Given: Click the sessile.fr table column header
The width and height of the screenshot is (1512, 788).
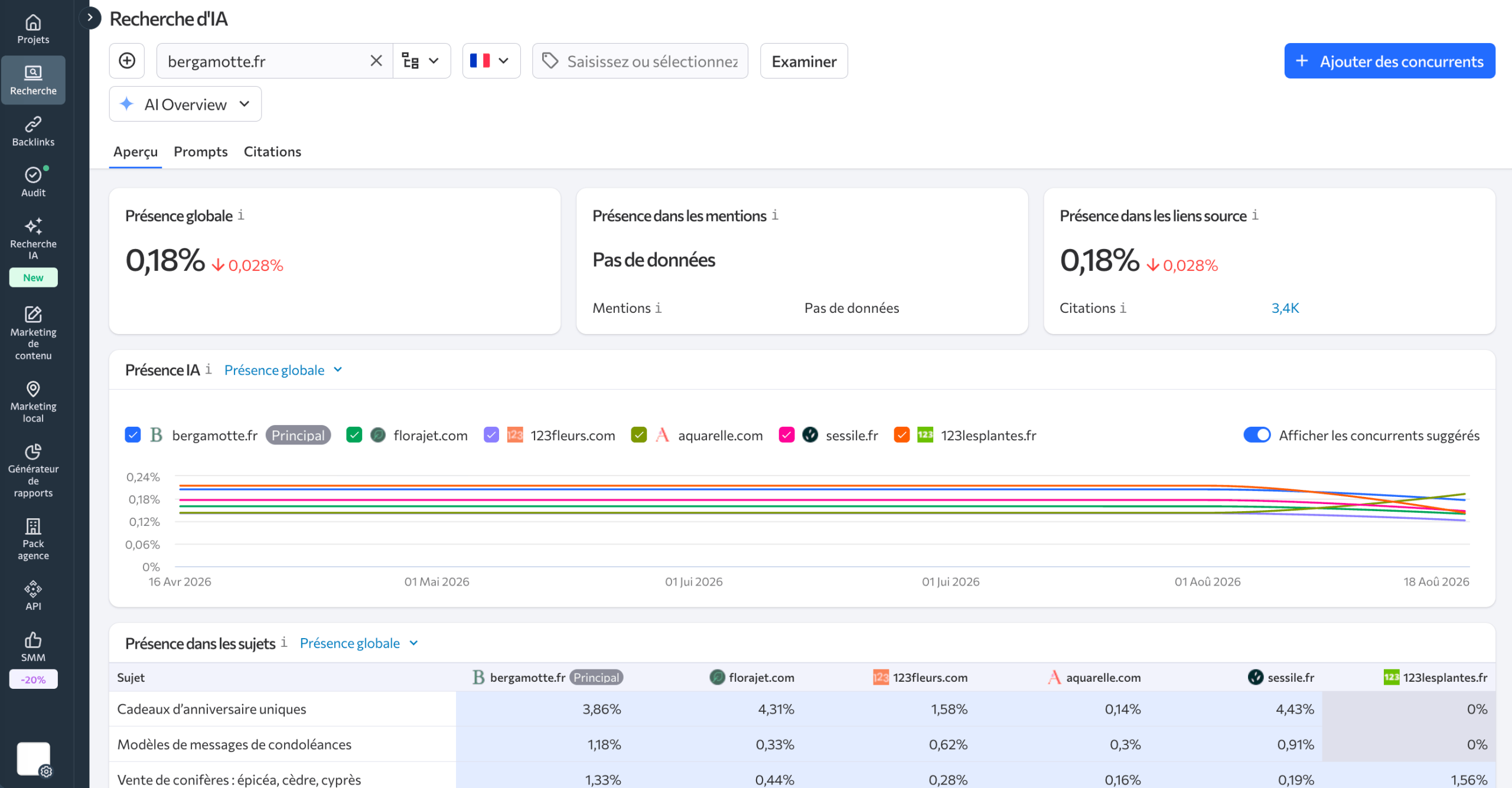Looking at the screenshot, I should (1280, 678).
